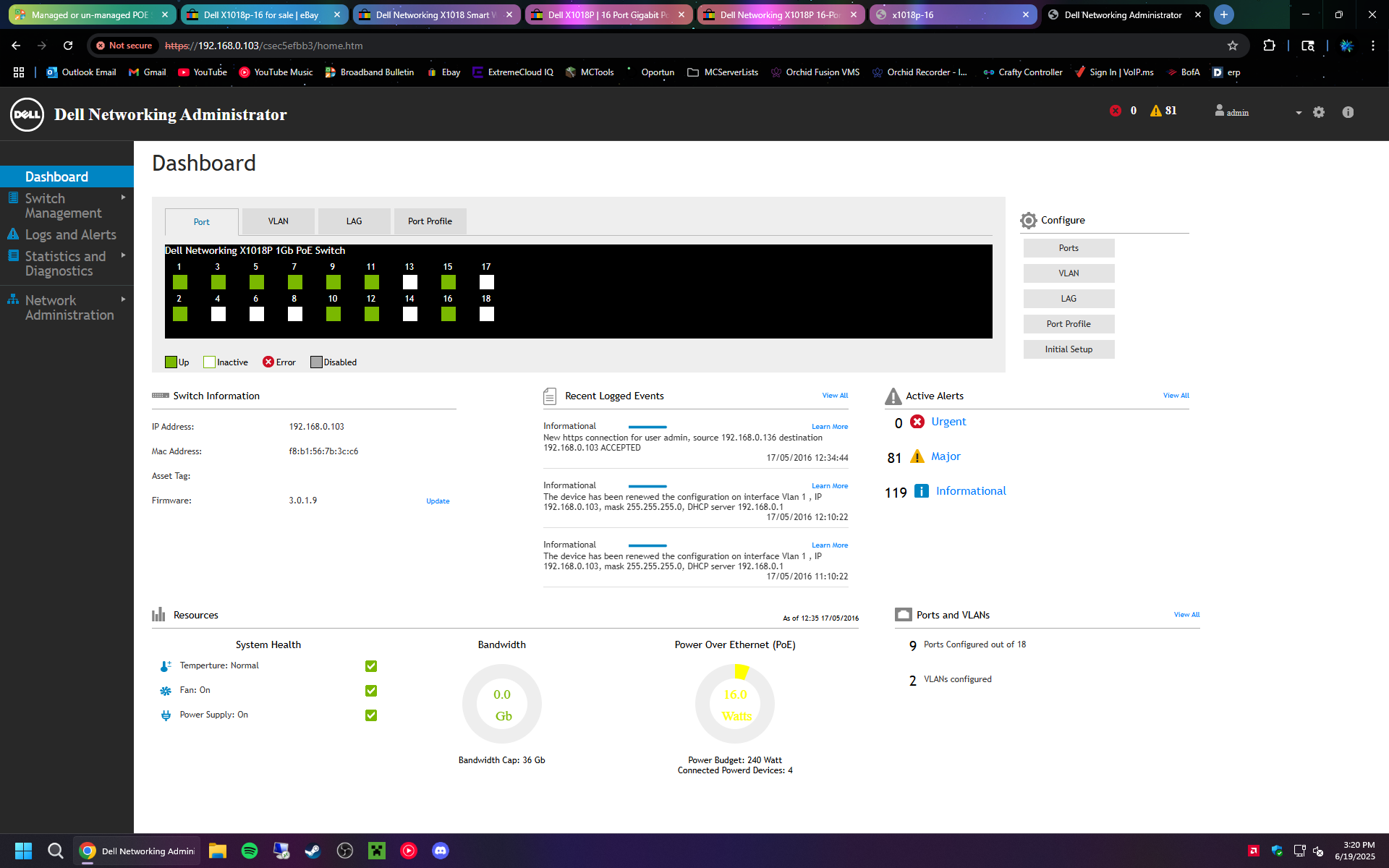View All active alerts
1389x868 pixels.
click(x=1176, y=396)
